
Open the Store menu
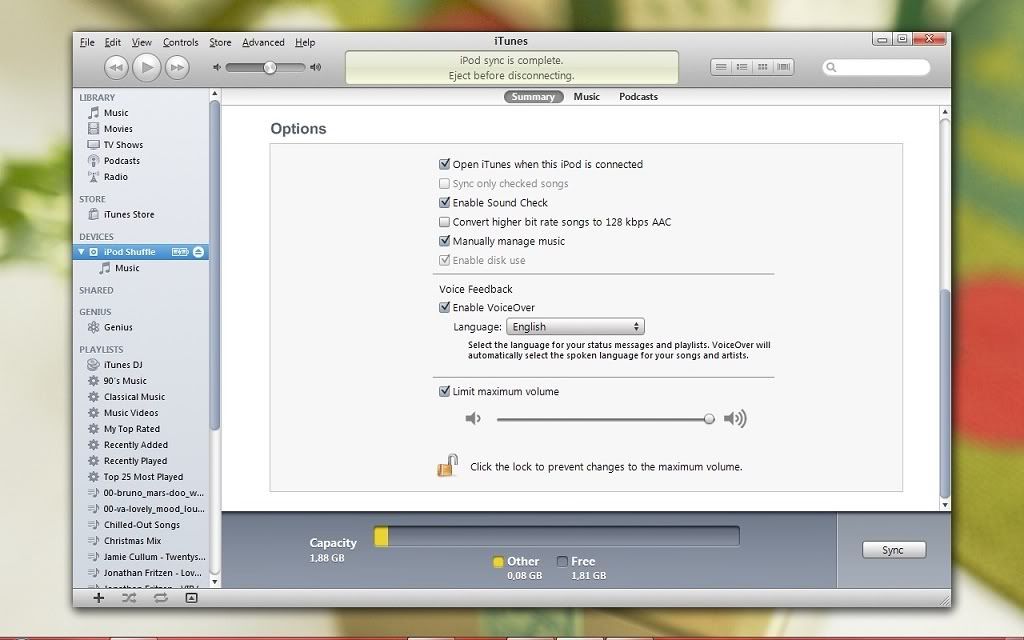tap(220, 42)
